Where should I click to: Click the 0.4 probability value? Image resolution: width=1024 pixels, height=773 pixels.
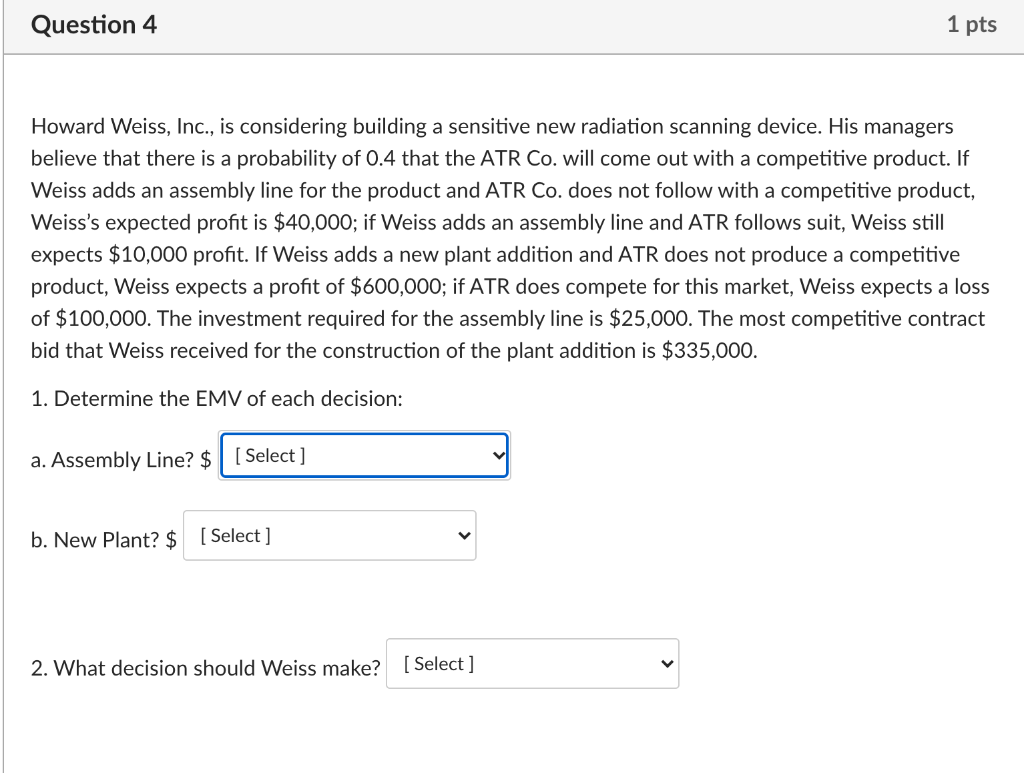(x=380, y=159)
